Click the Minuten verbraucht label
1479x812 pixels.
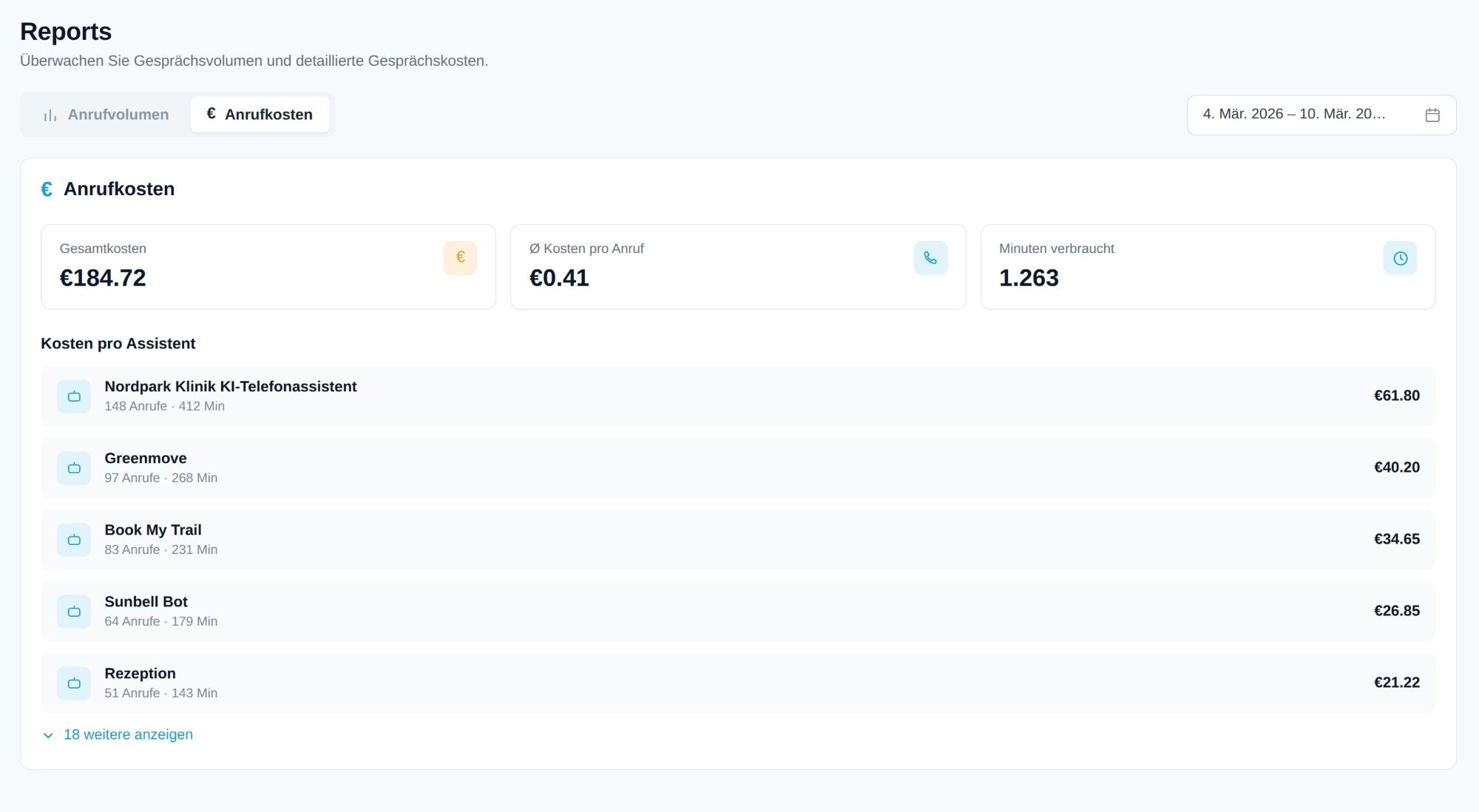(x=1057, y=249)
